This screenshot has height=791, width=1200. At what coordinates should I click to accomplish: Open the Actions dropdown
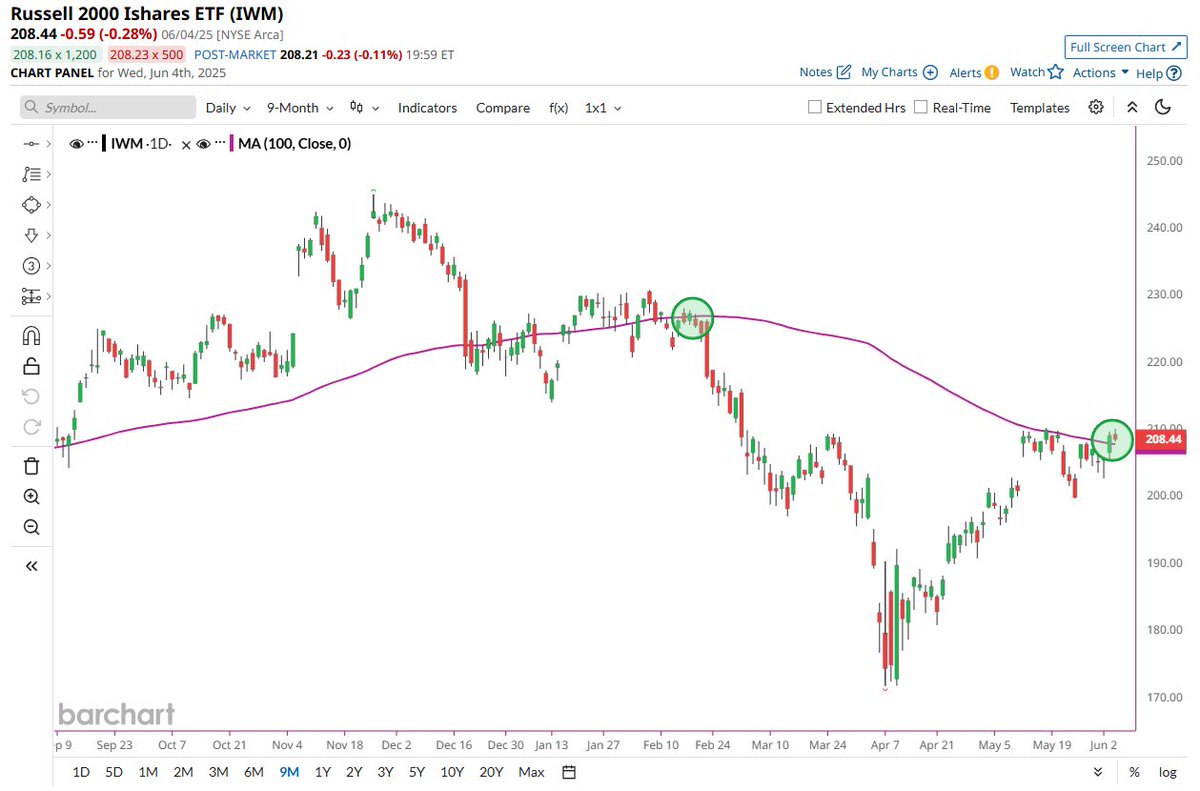(1101, 72)
